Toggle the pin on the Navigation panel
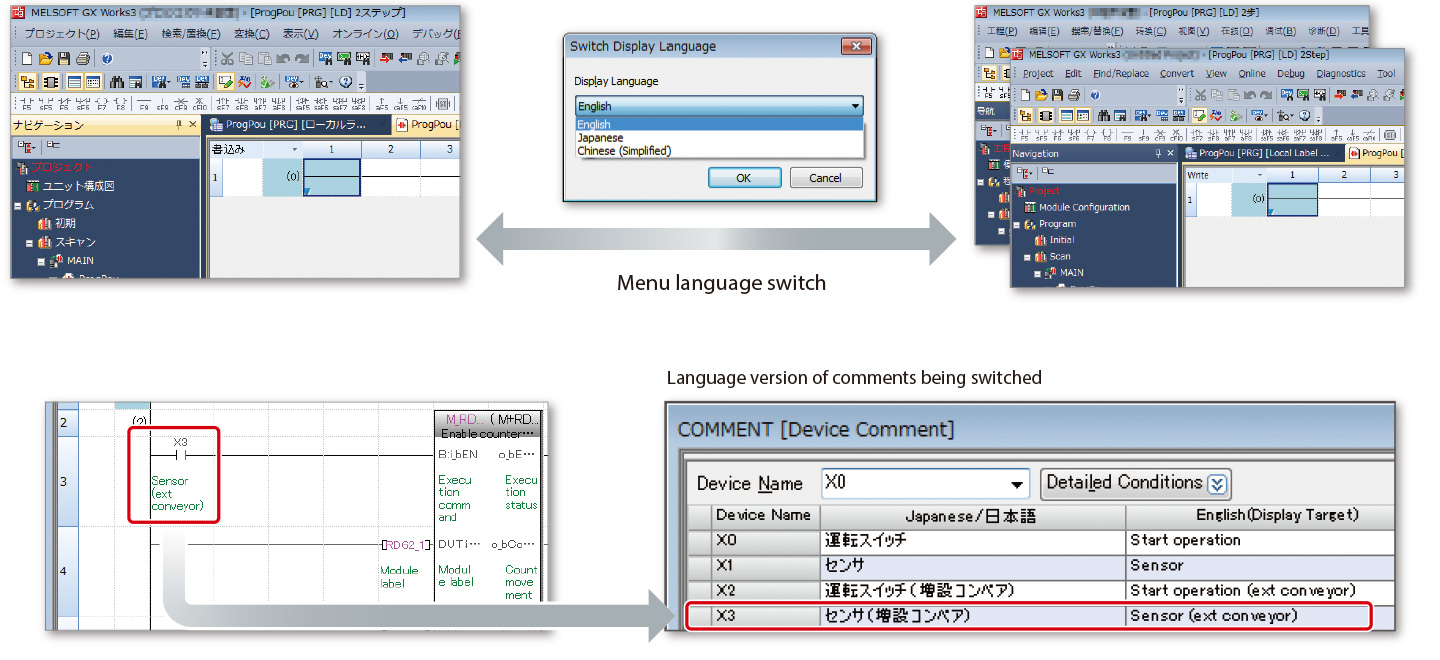Screen dimensions: 1440x660 (1158, 153)
